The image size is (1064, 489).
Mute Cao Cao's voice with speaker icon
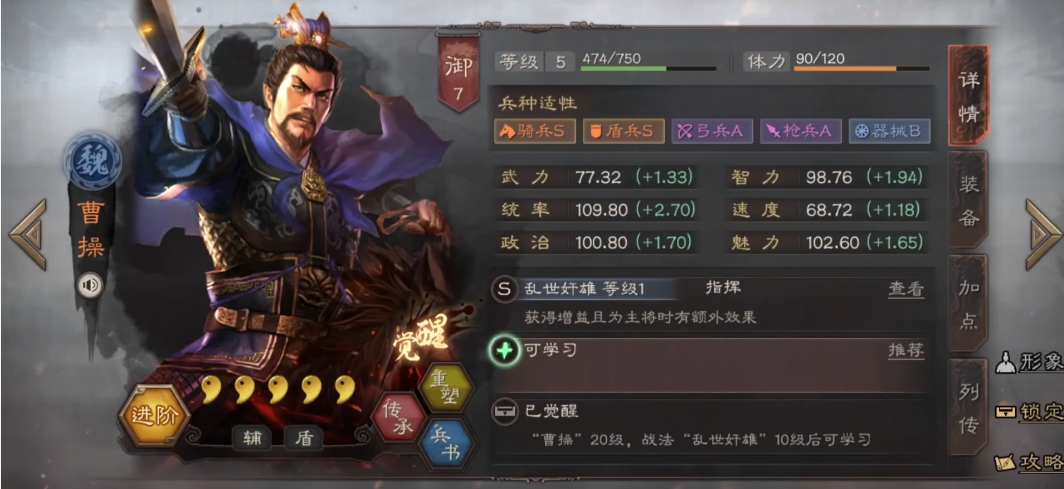click(x=90, y=285)
